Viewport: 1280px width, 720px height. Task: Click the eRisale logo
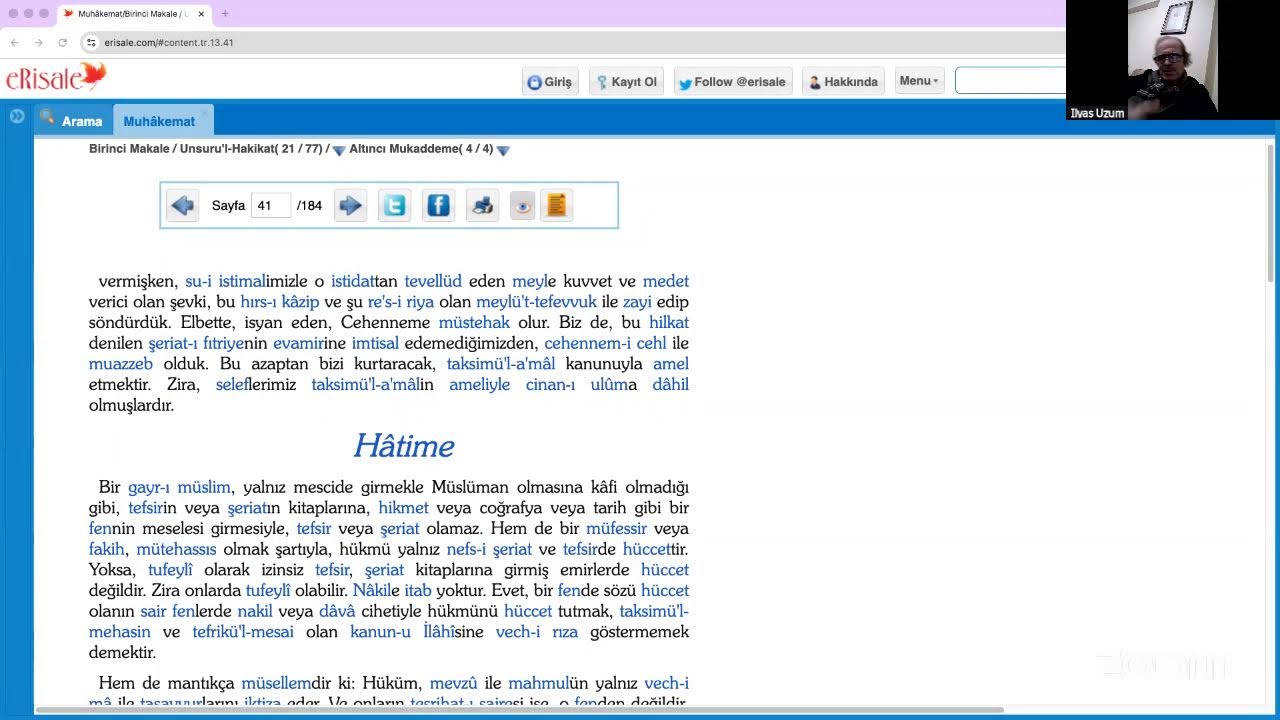(x=56, y=78)
